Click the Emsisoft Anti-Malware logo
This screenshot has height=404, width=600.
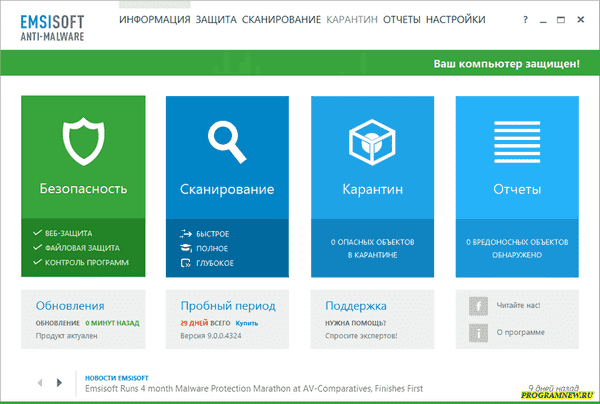click(52, 28)
